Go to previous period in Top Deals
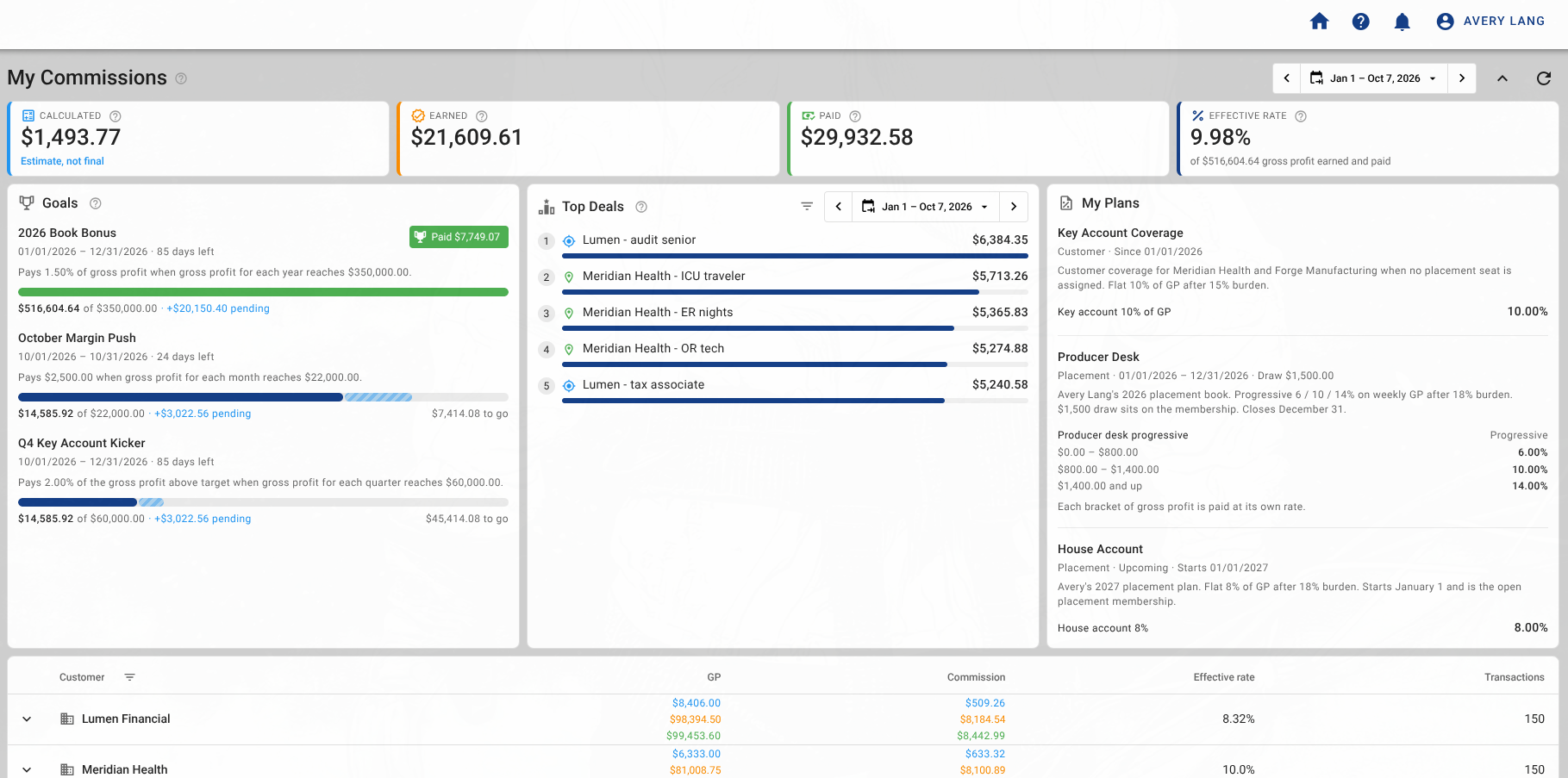Viewport: 1568px width, 778px height. pyautogui.click(x=839, y=207)
